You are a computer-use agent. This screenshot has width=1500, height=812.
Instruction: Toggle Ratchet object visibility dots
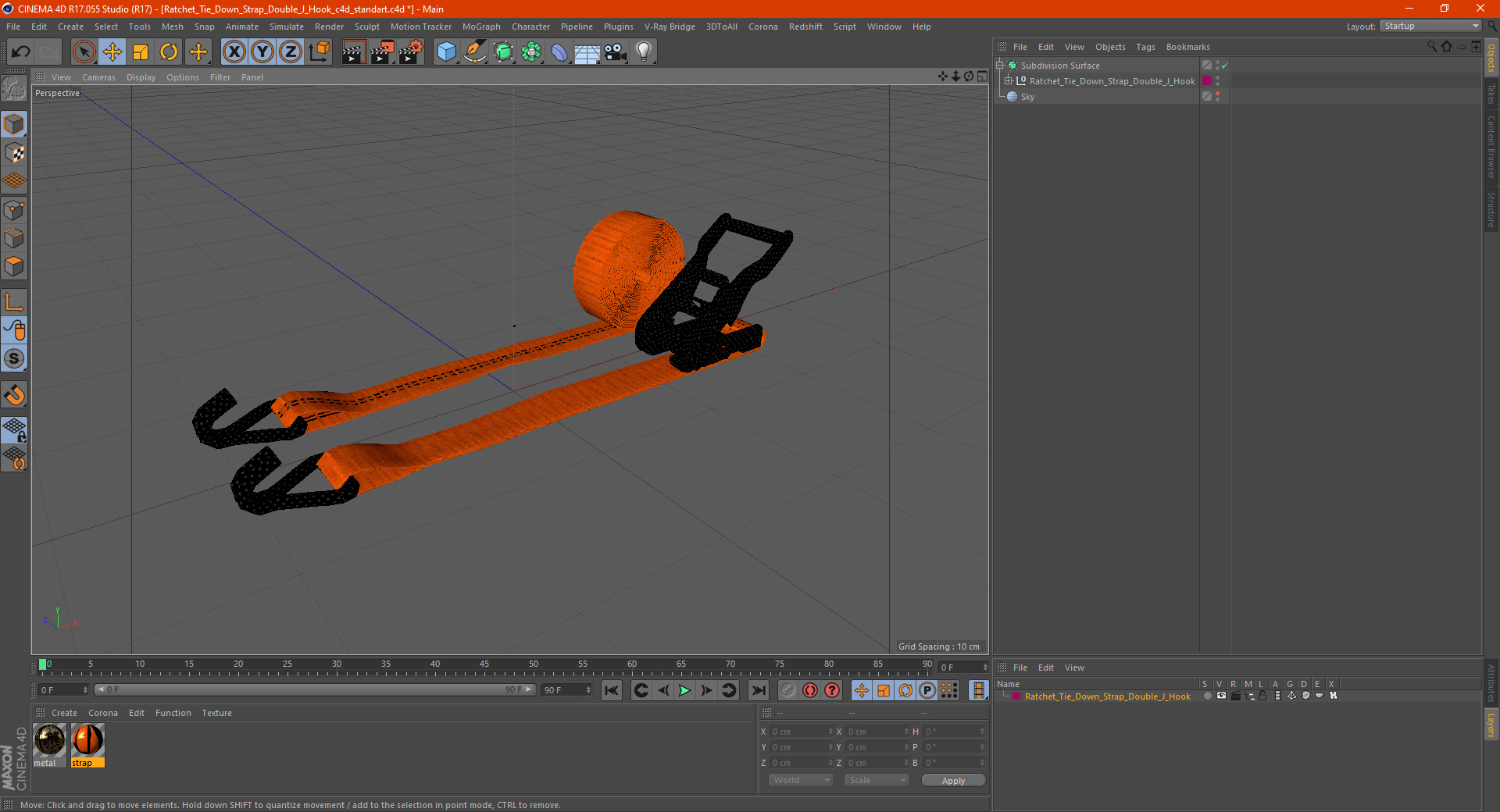click(x=1217, y=81)
